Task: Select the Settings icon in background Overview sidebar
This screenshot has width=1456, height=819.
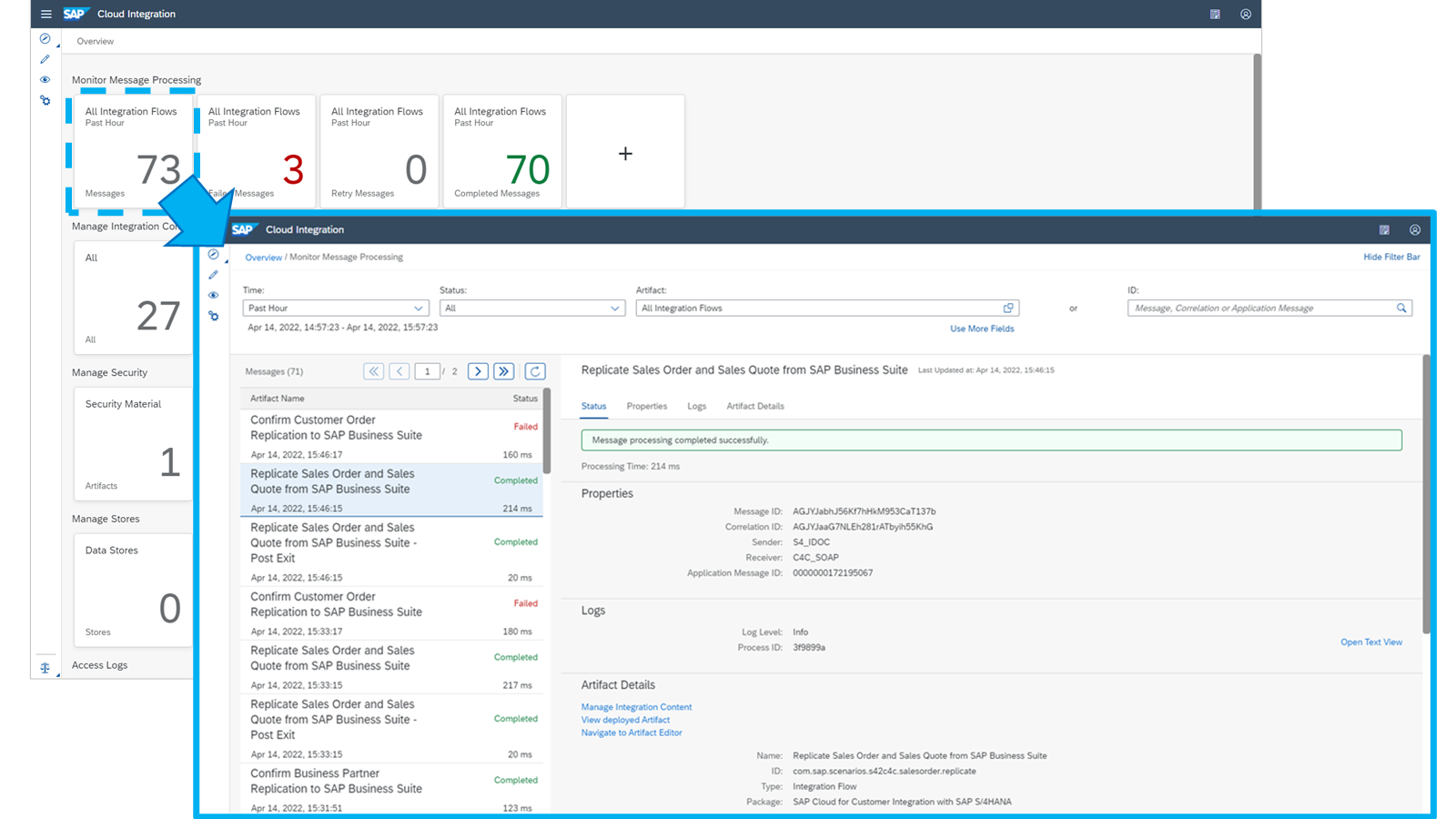Action: pos(45,100)
